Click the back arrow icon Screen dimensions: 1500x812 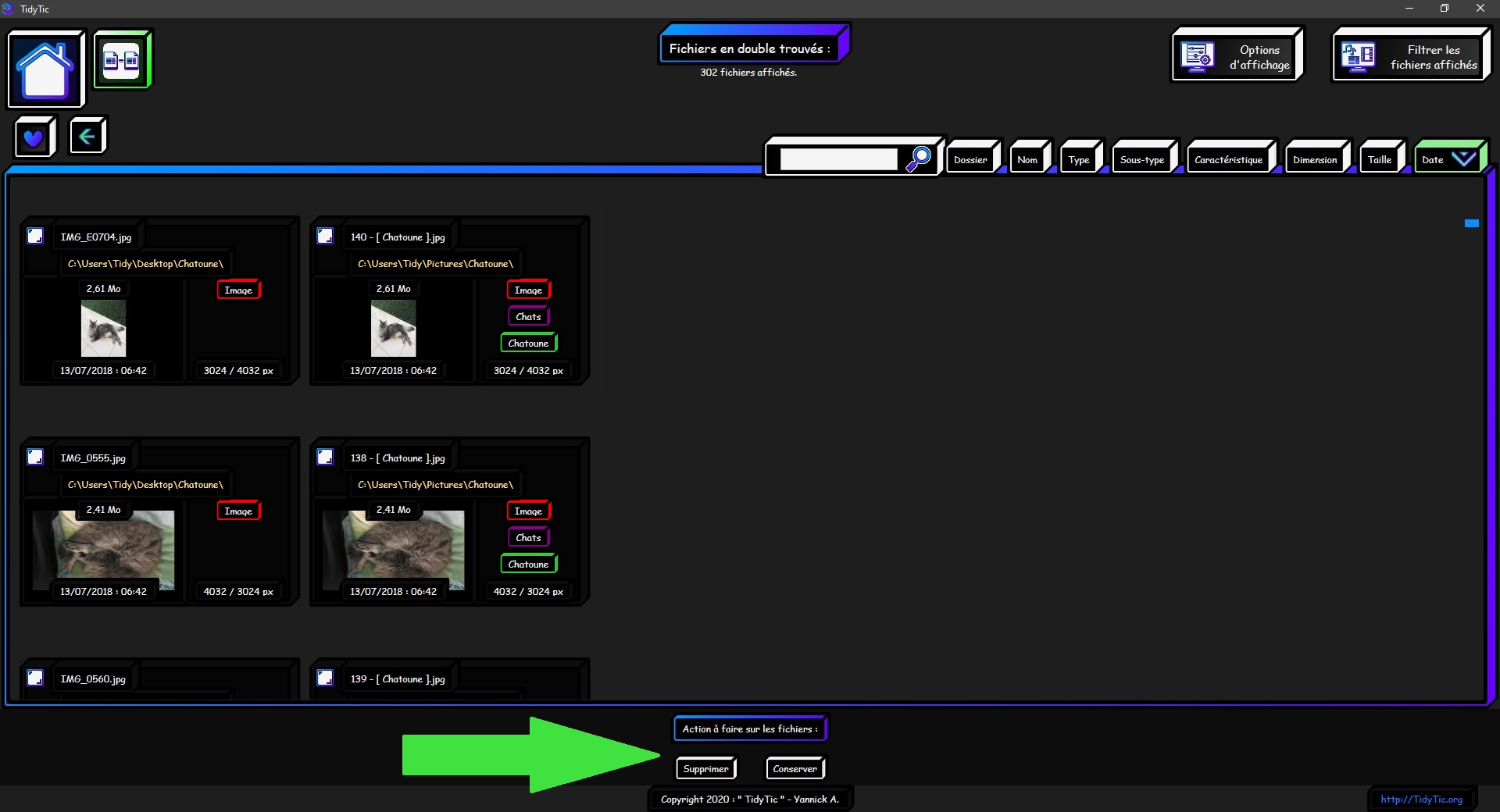point(87,137)
